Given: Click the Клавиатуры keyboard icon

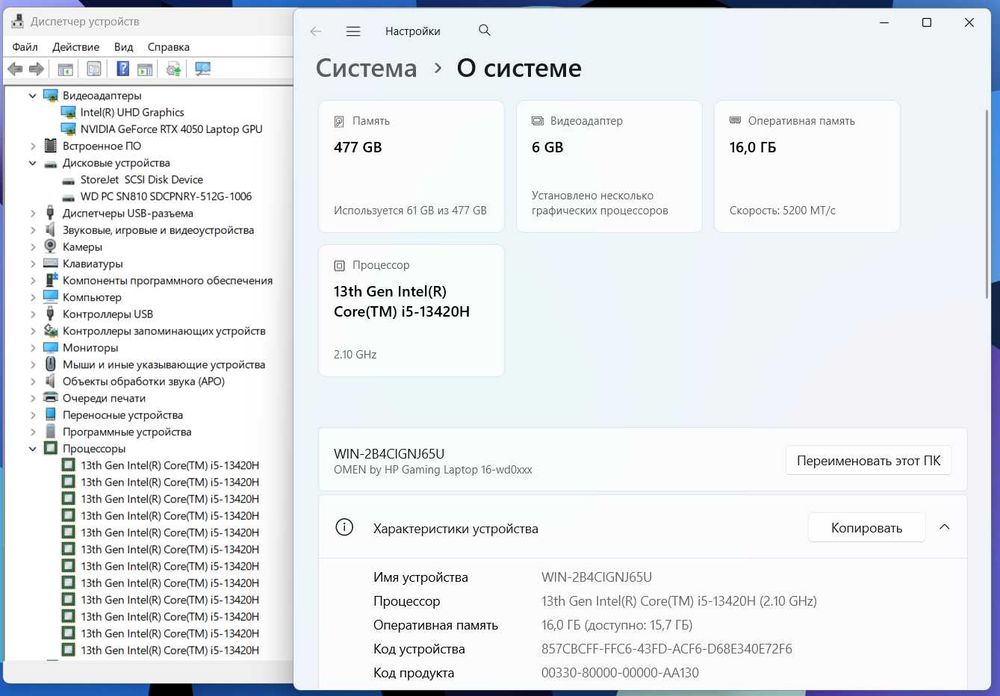Looking at the screenshot, I should pos(50,263).
